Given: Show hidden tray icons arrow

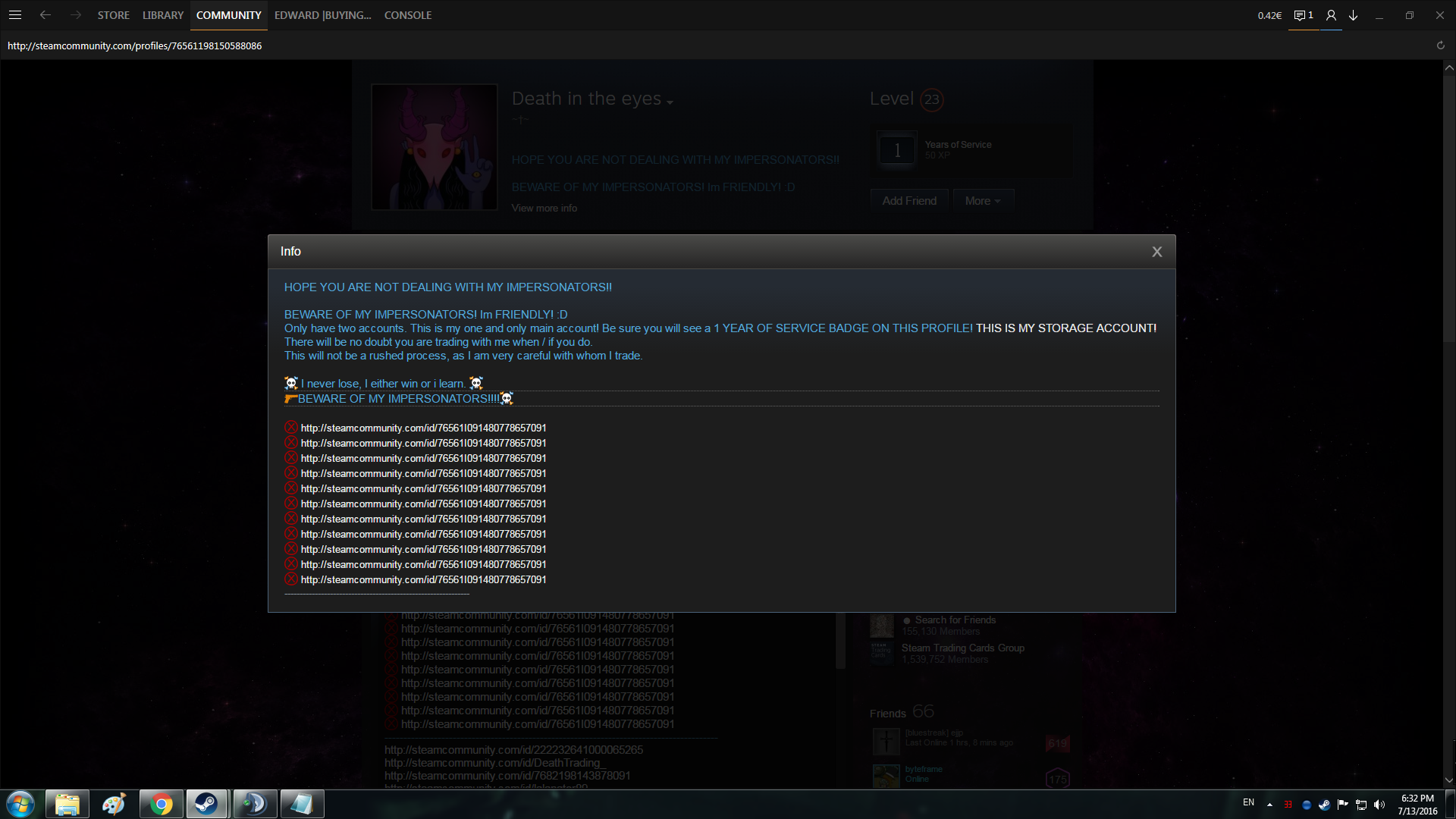Looking at the screenshot, I should pyautogui.click(x=1269, y=805).
